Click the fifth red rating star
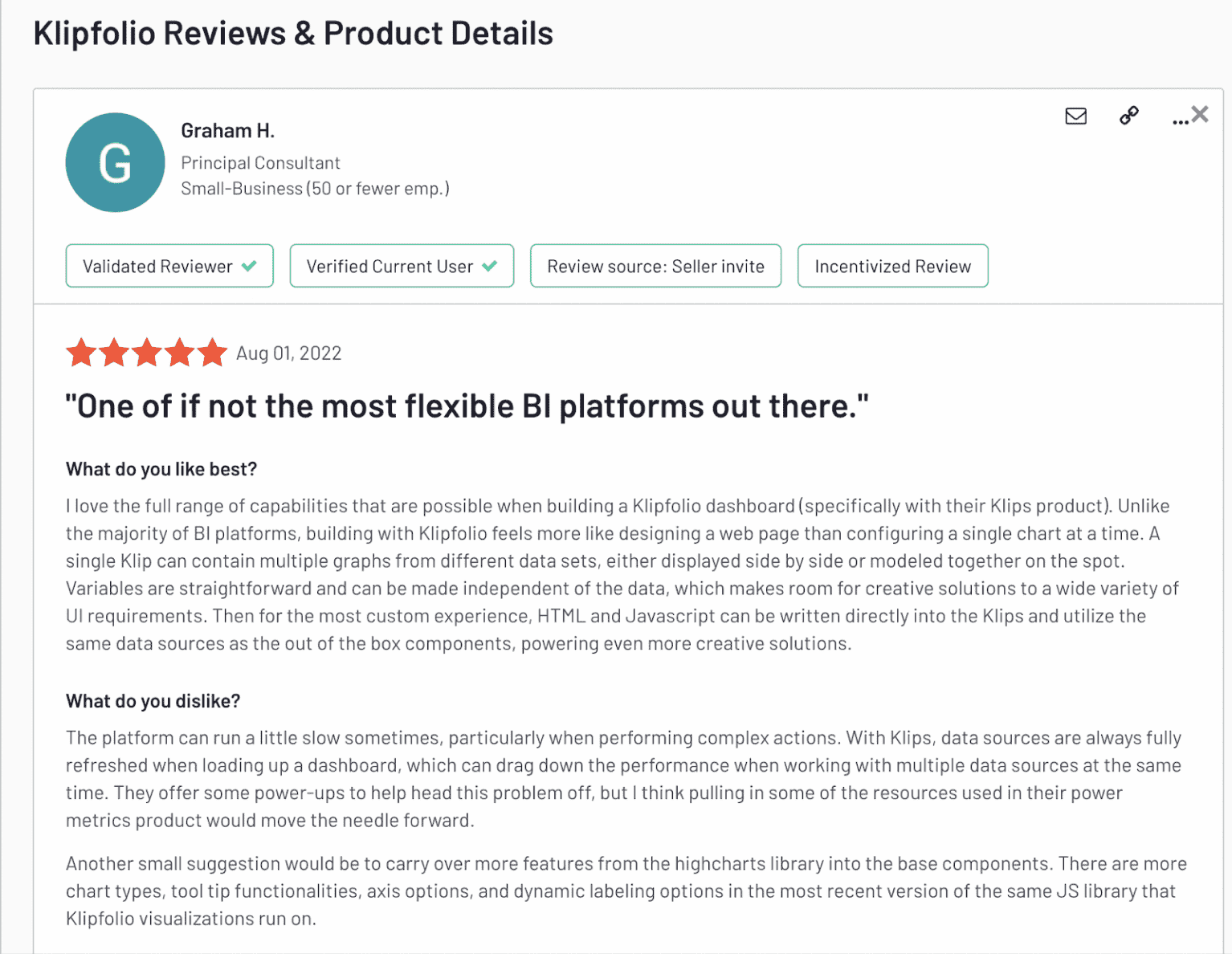Screen dimensions: 1232x954 [212, 352]
